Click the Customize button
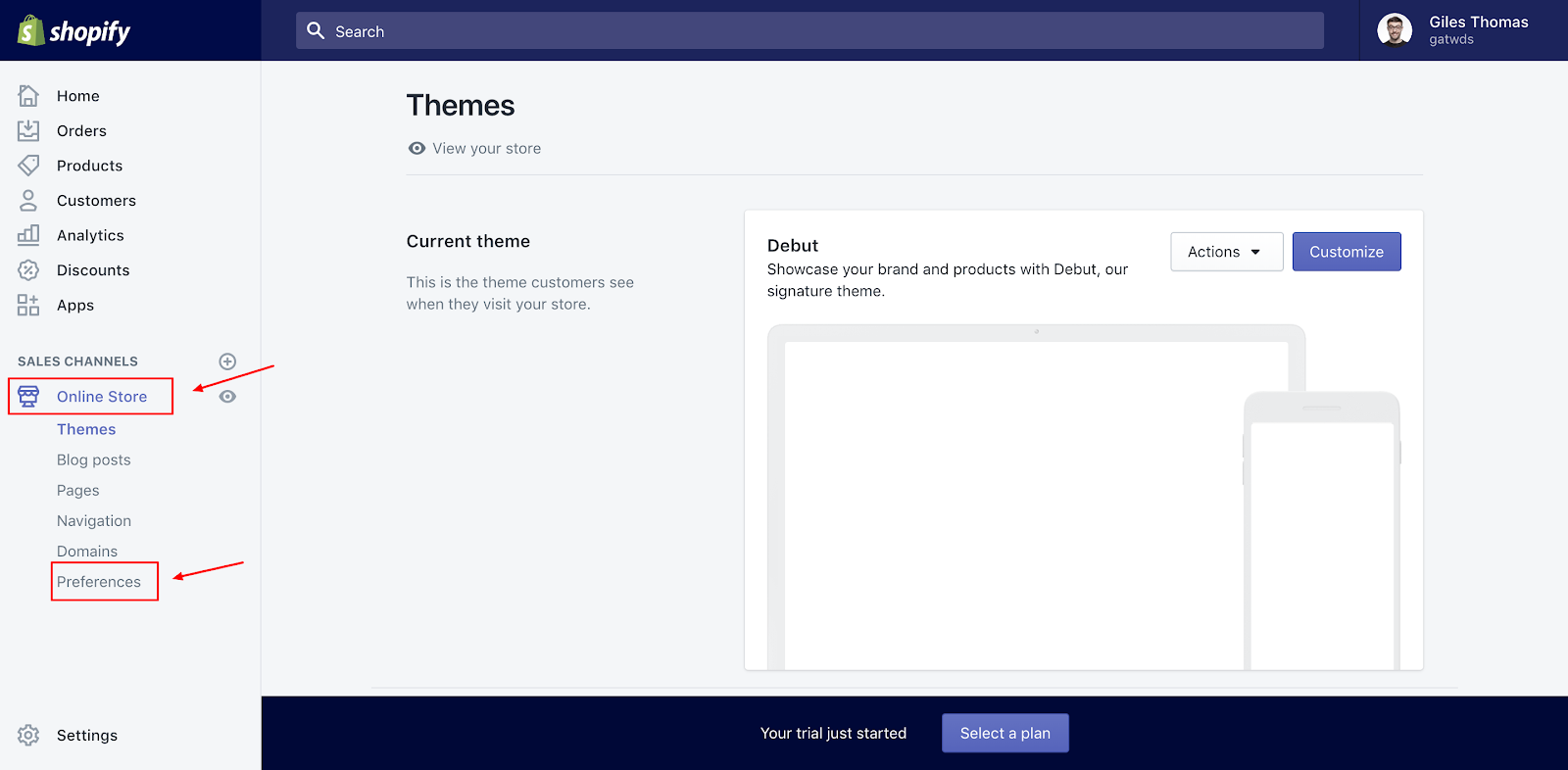This screenshot has height=770, width=1568. tap(1347, 252)
